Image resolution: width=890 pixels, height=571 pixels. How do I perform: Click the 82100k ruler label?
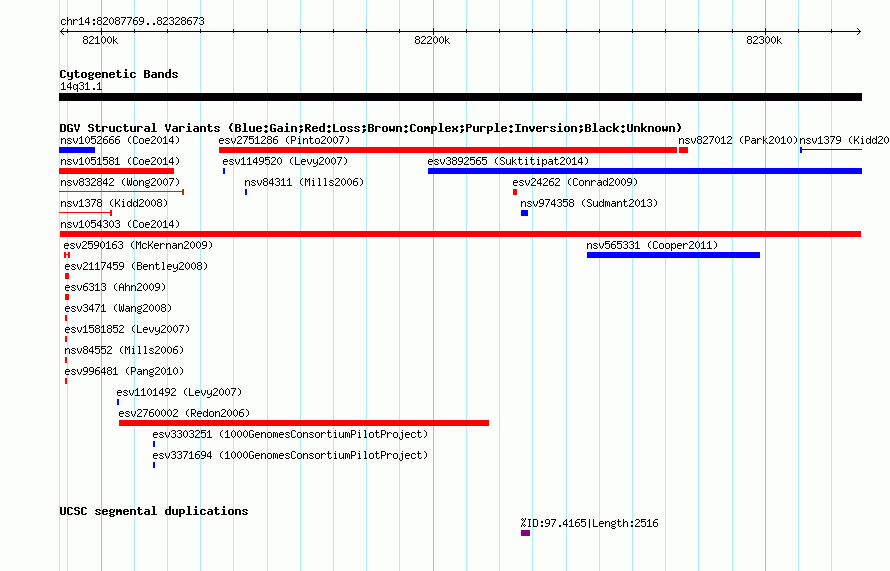tap(100, 40)
